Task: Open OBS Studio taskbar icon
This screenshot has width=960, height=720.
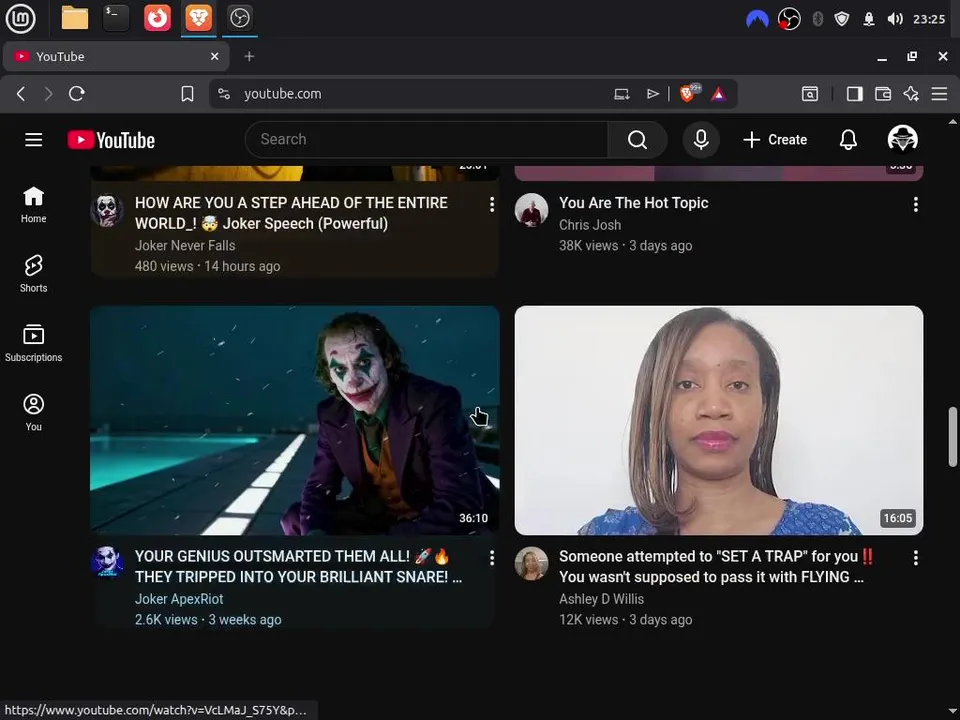Action: (239, 18)
